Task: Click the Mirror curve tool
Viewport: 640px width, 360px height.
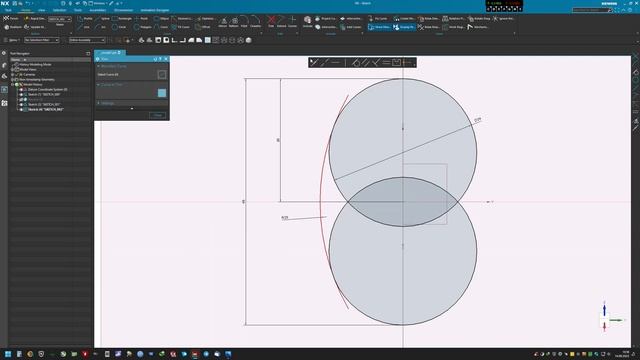Action: coord(222,22)
